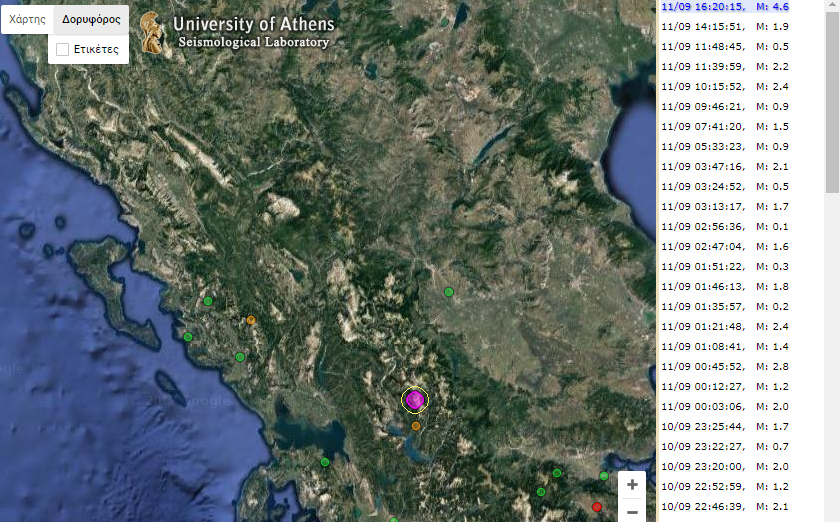840x522 pixels.
Task: Switch to the Χάρτης map view
Action: point(27,19)
